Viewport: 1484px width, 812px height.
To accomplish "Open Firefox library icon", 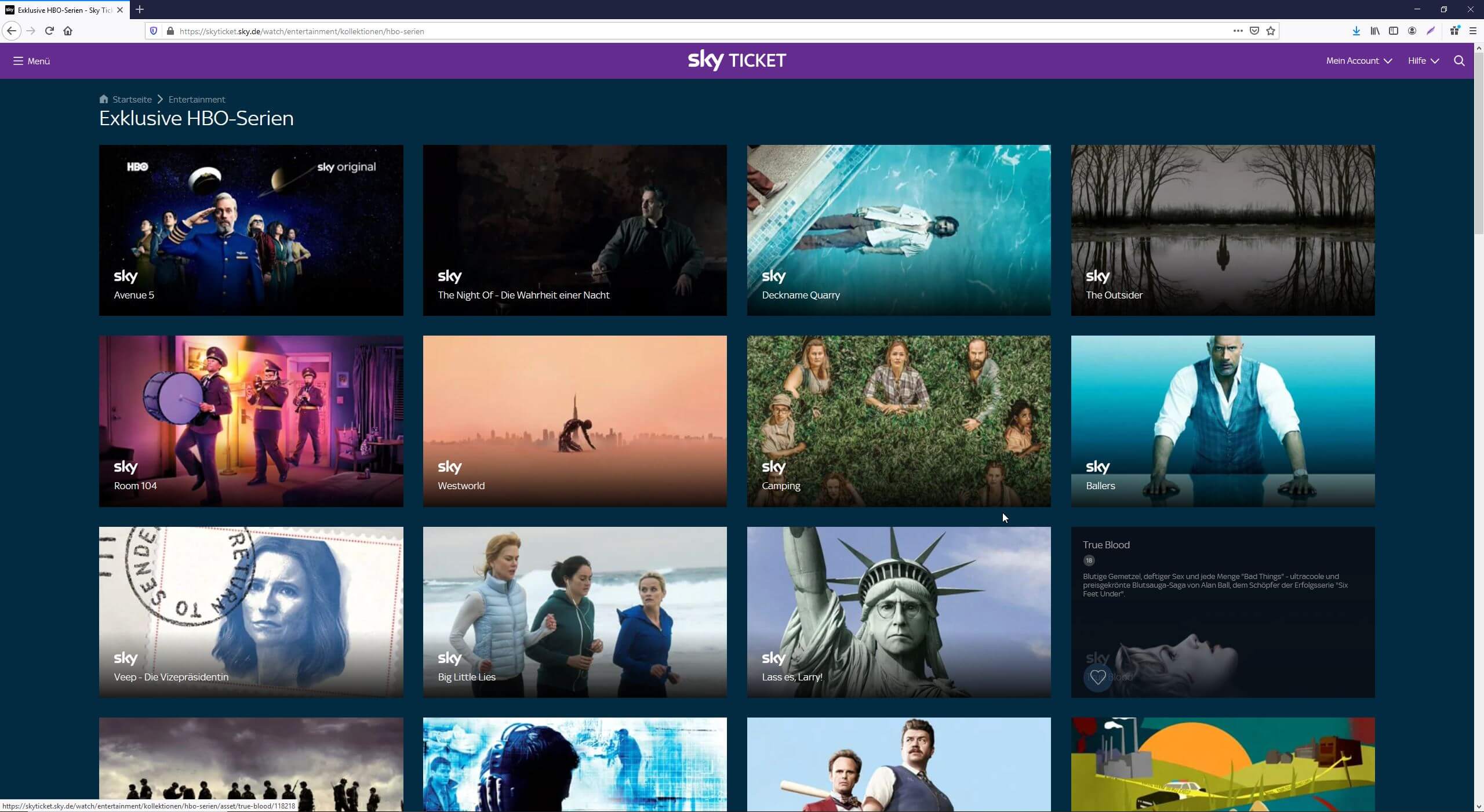I will pos(1374,31).
